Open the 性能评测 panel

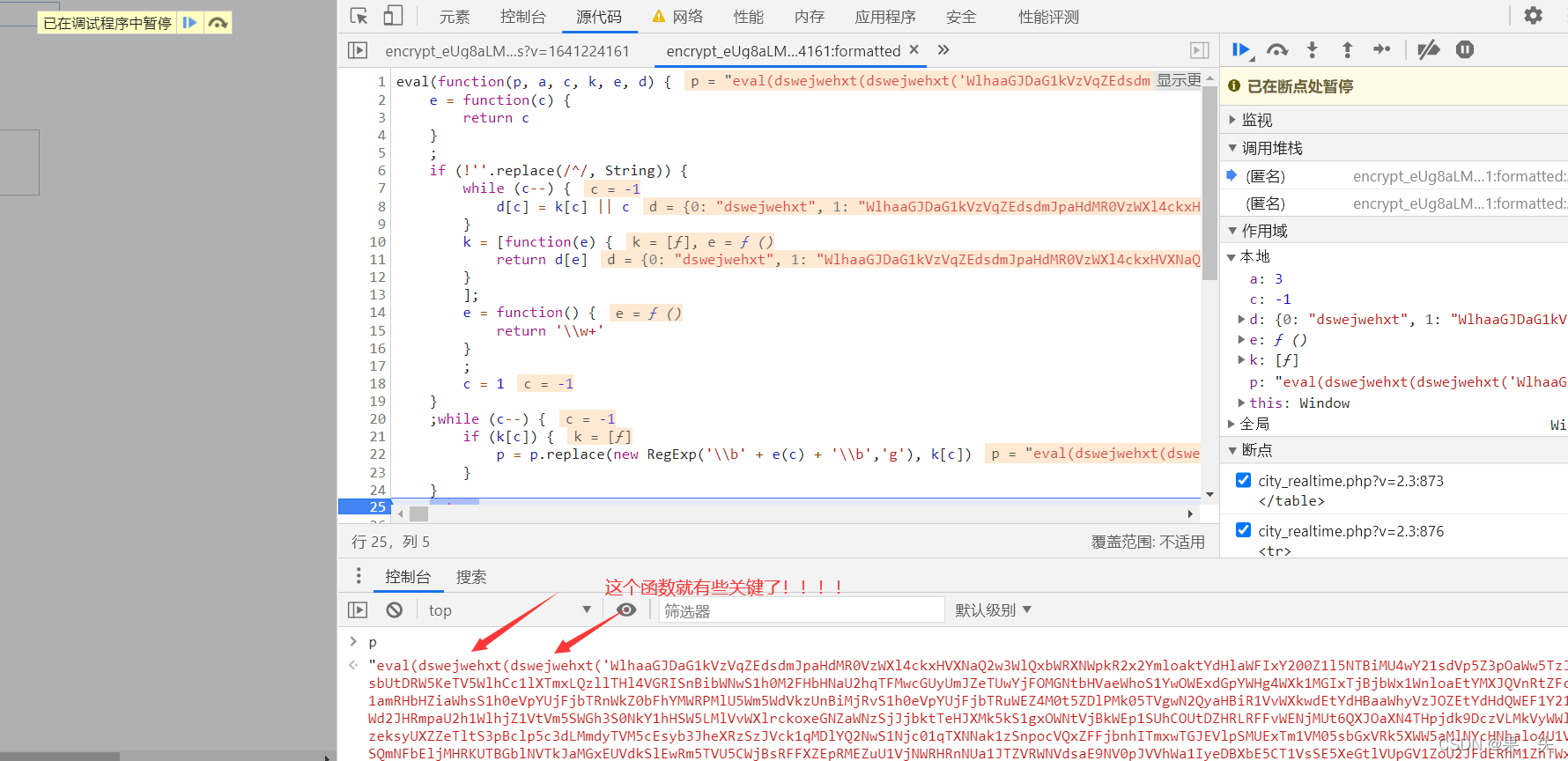click(x=1049, y=17)
